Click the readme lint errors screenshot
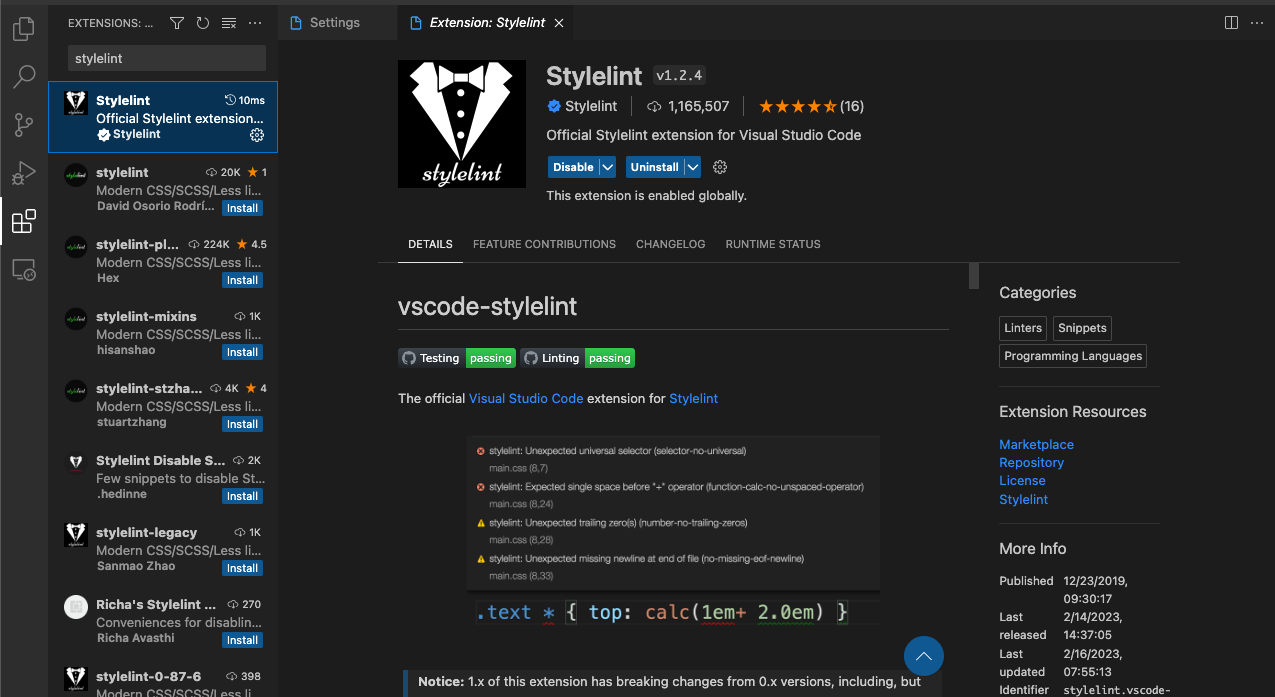Image resolution: width=1275 pixels, height=697 pixels. coord(673,534)
